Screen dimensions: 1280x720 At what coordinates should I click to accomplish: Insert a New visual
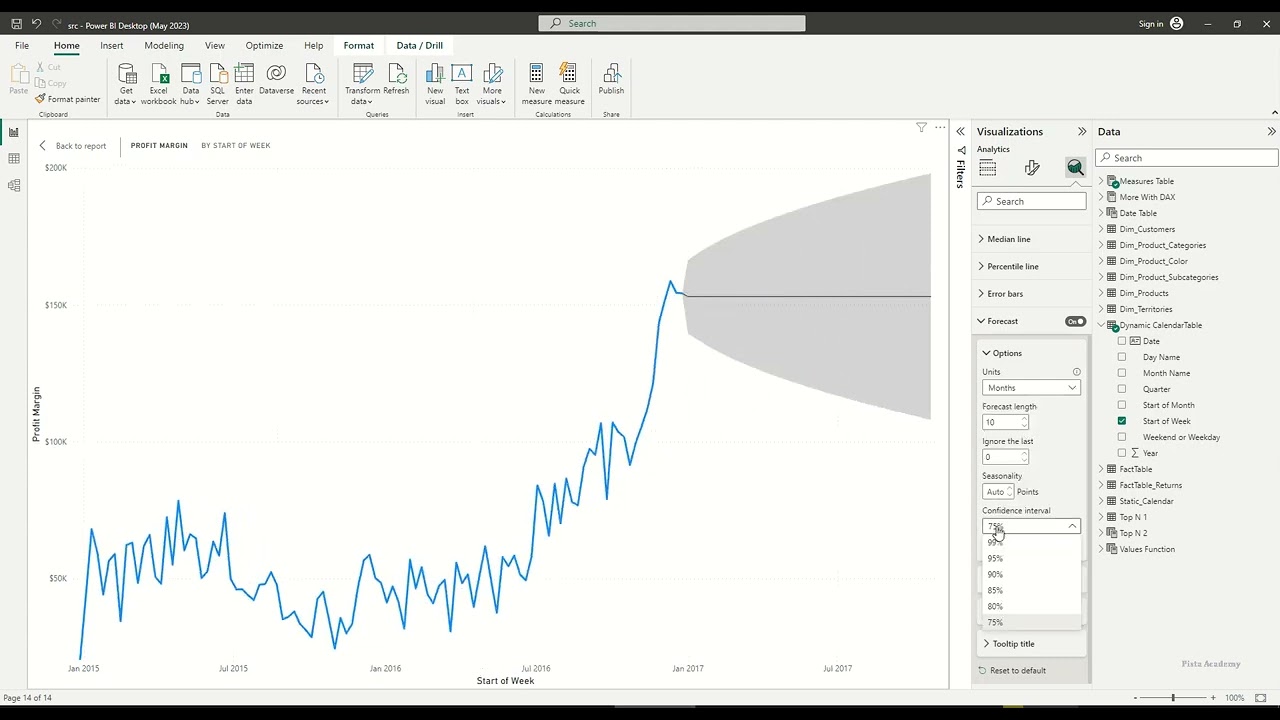click(x=435, y=84)
